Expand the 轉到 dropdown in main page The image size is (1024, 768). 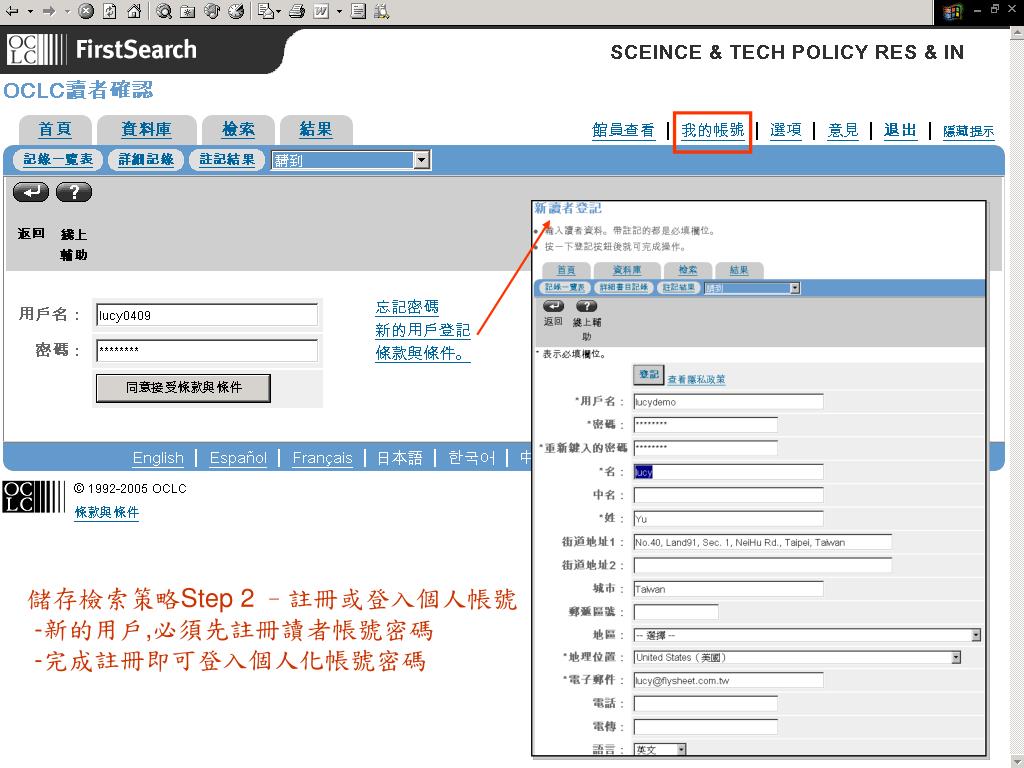422,160
